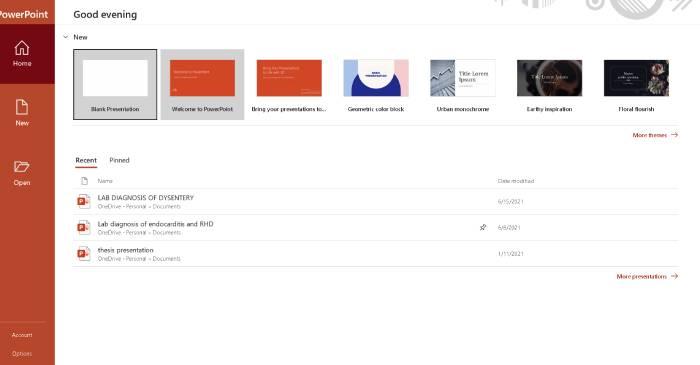The width and height of the screenshot is (700, 365).
Task: Select Bring your presentations to life template
Action: [x=289, y=84]
